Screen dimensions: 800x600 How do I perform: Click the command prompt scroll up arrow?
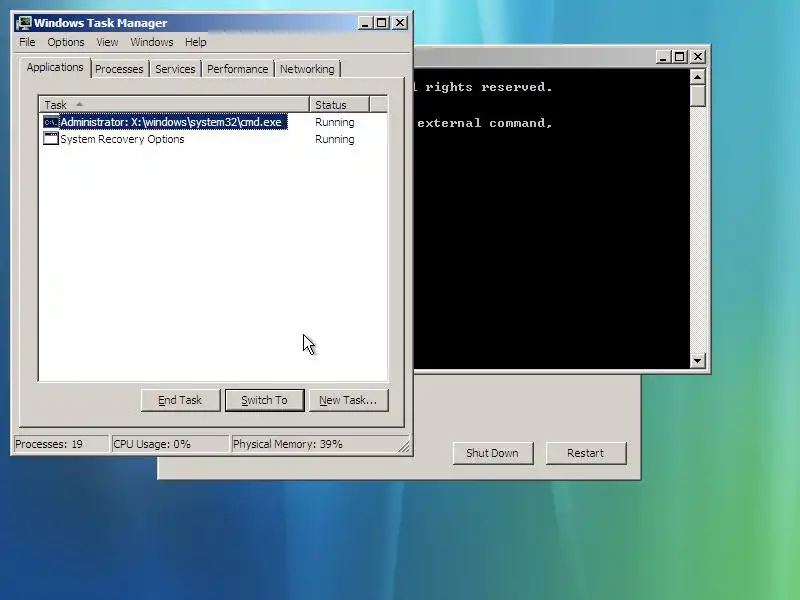point(697,77)
